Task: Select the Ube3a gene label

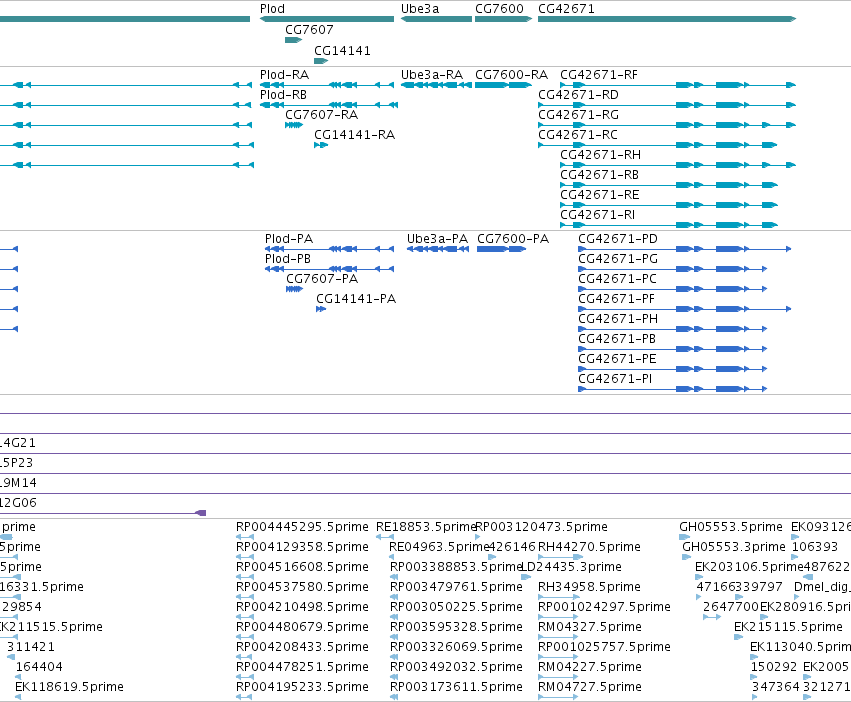Action: (420, 9)
